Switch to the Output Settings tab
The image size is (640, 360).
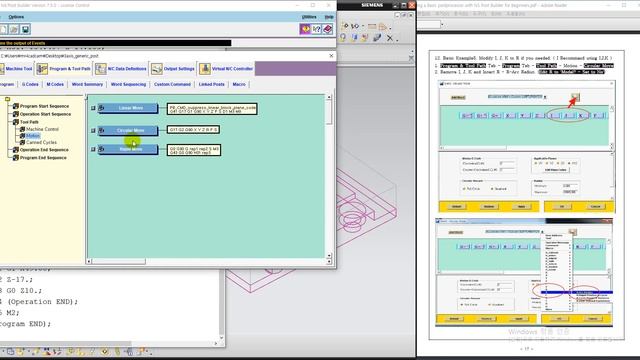173,69
